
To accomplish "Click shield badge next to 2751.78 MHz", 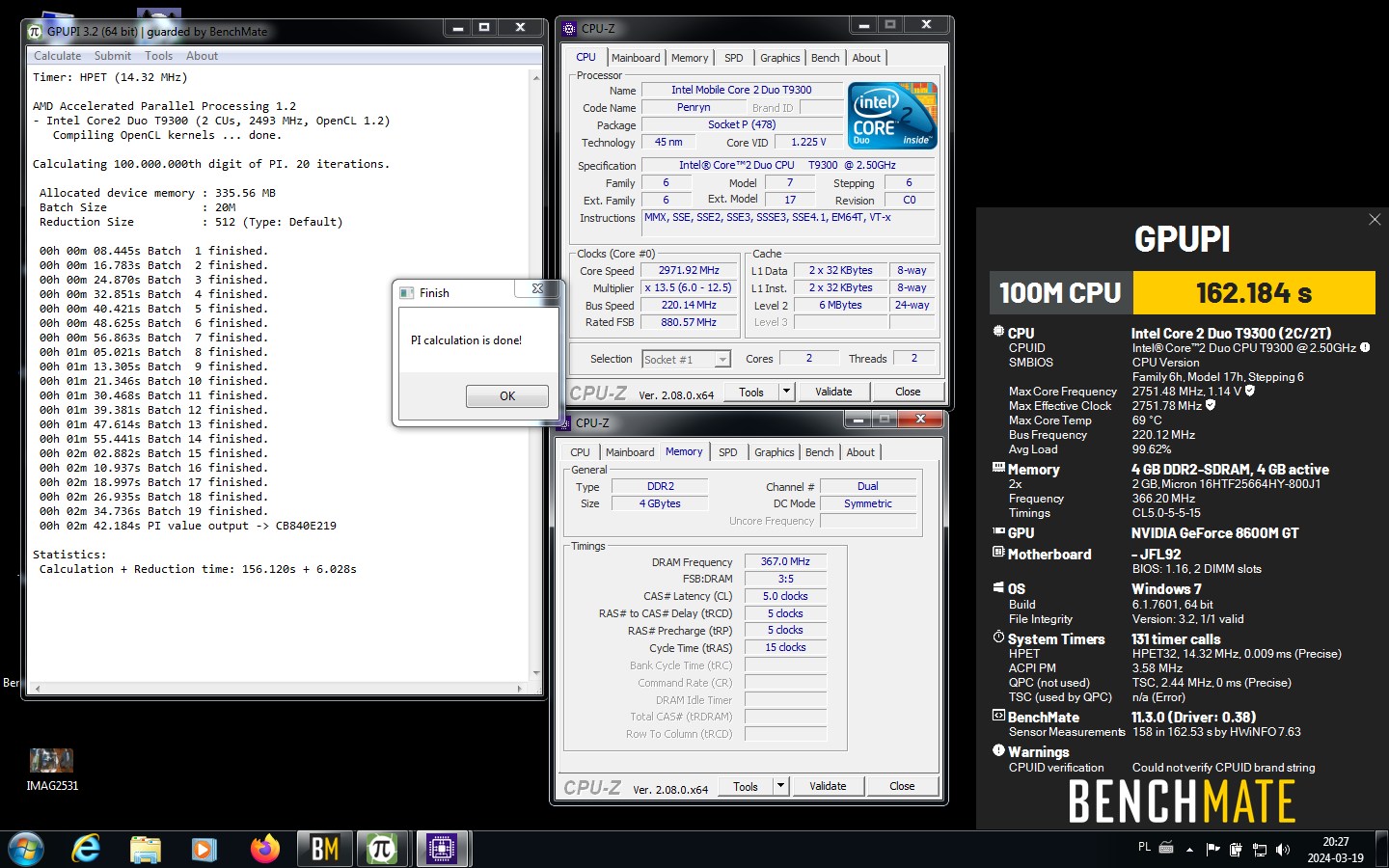I will pos(1211,405).
